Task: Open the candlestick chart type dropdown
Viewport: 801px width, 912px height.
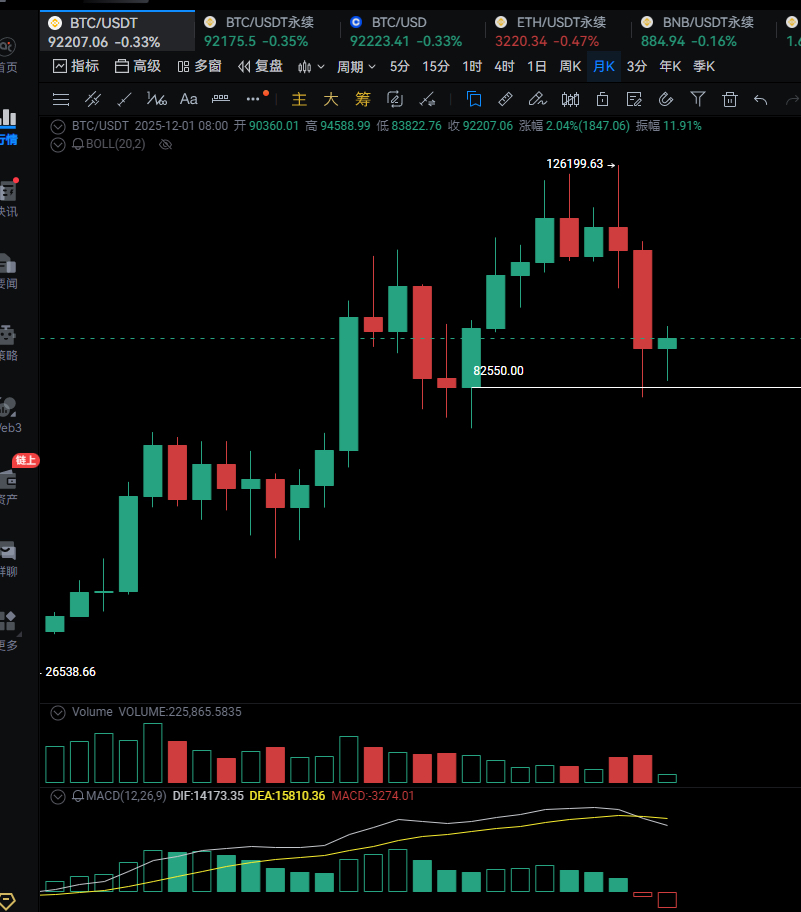Action: [x=311, y=66]
